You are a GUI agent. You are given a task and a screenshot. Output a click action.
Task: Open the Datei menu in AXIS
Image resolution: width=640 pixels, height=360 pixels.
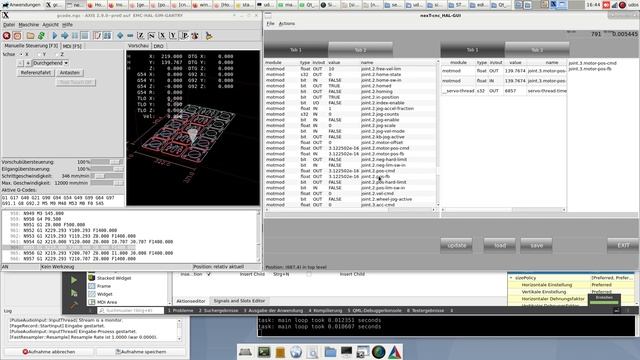pyautogui.click(x=9, y=25)
